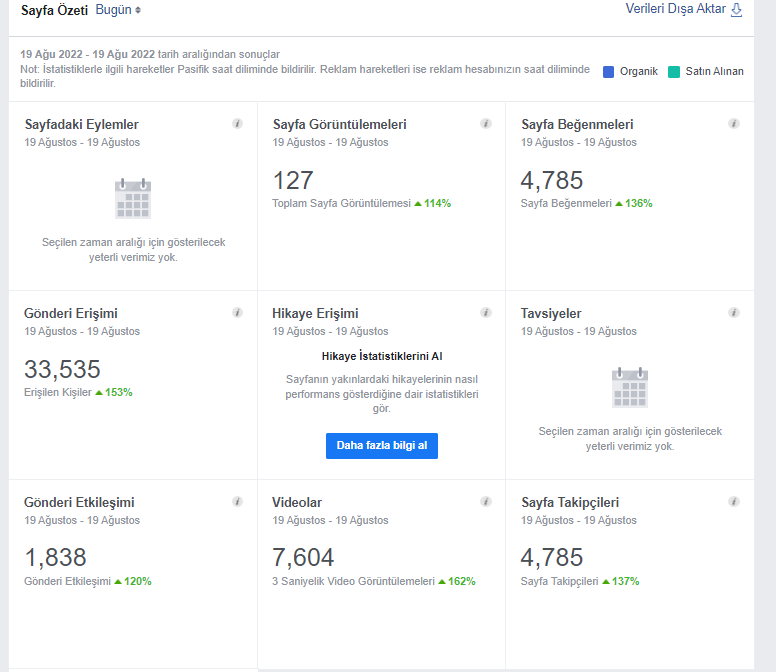Open the Gönderi Erişimi card title
The height and width of the screenshot is (672, 776).
[x=71, y=313]
